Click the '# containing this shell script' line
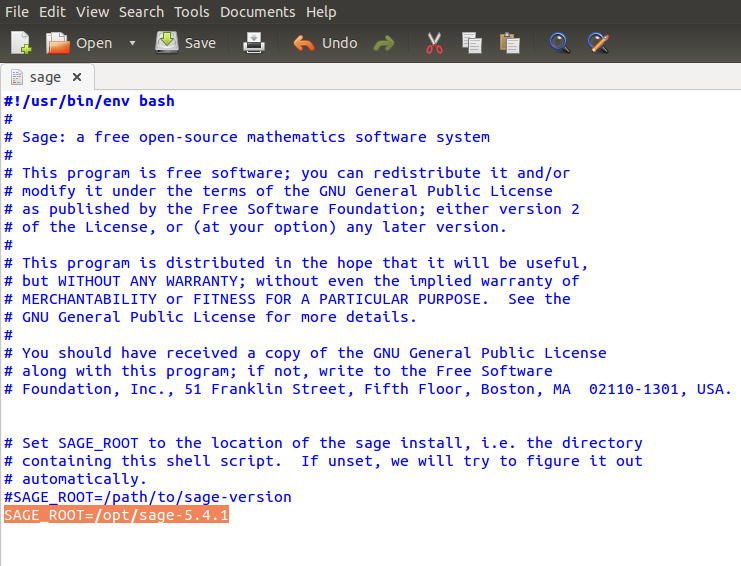 coord(323,461)
